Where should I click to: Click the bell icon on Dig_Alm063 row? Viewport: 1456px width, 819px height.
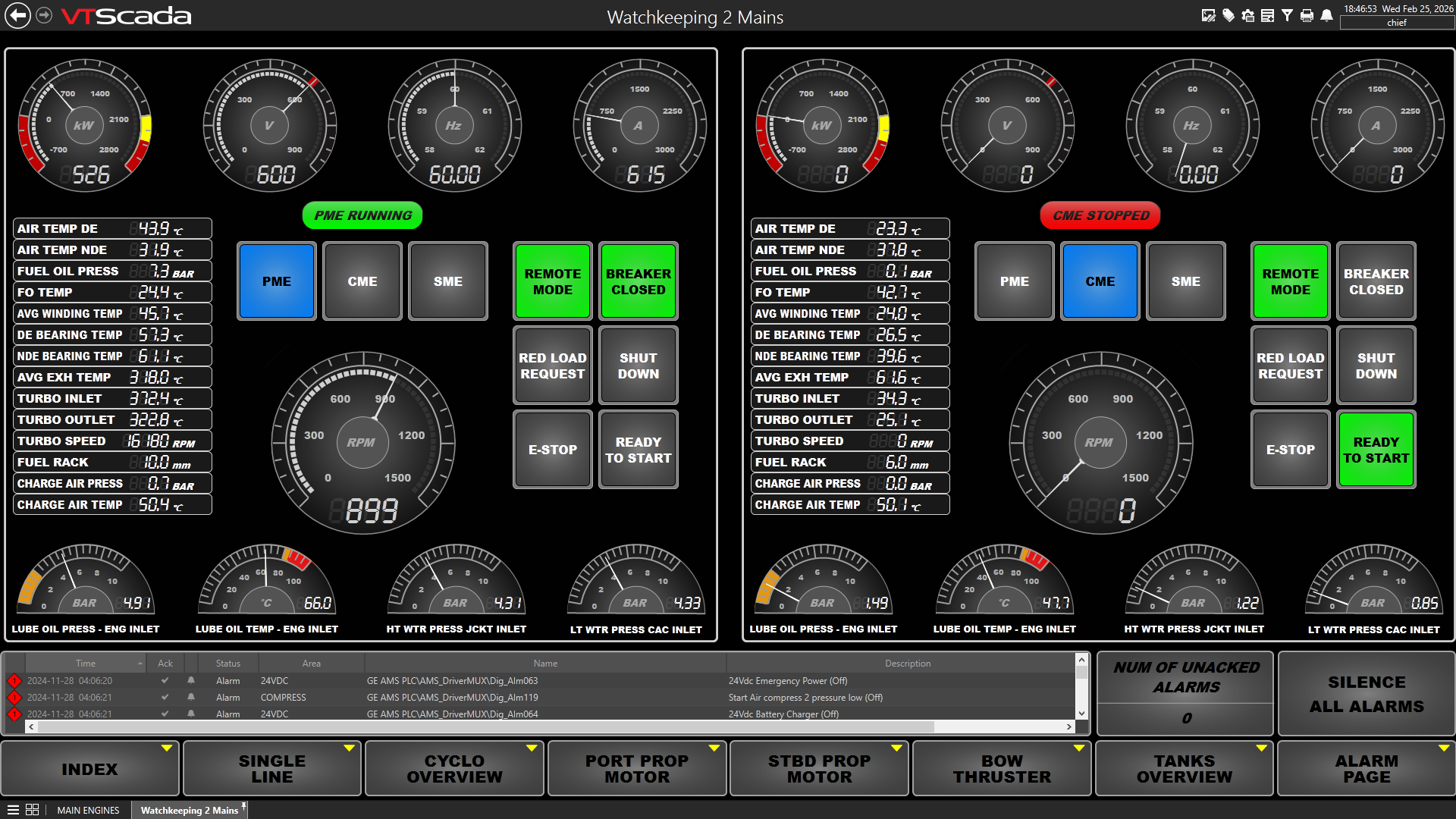pyautogui.click(x=191, y=681)
